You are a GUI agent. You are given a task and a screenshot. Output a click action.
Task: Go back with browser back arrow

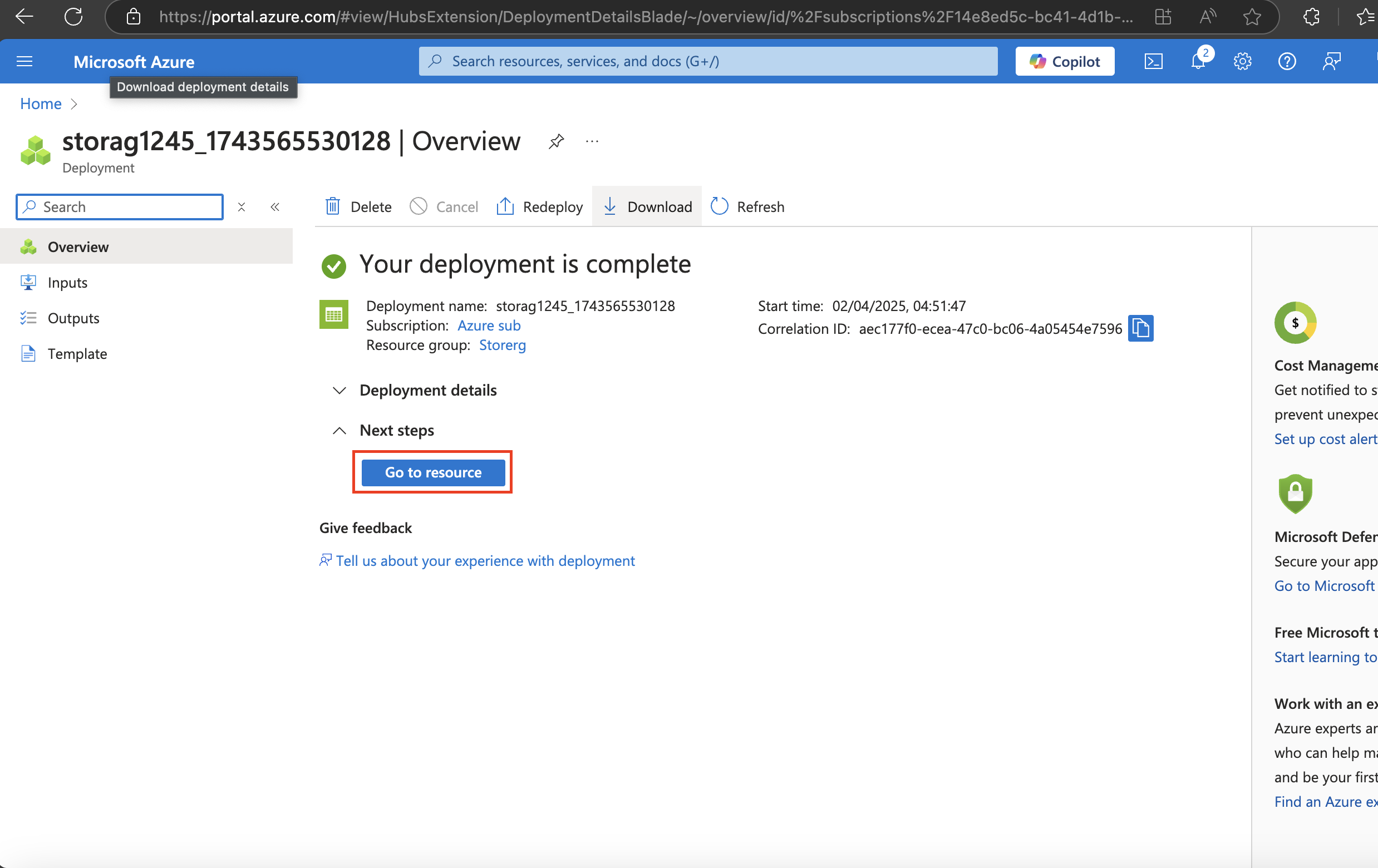(x=24, y=17)
